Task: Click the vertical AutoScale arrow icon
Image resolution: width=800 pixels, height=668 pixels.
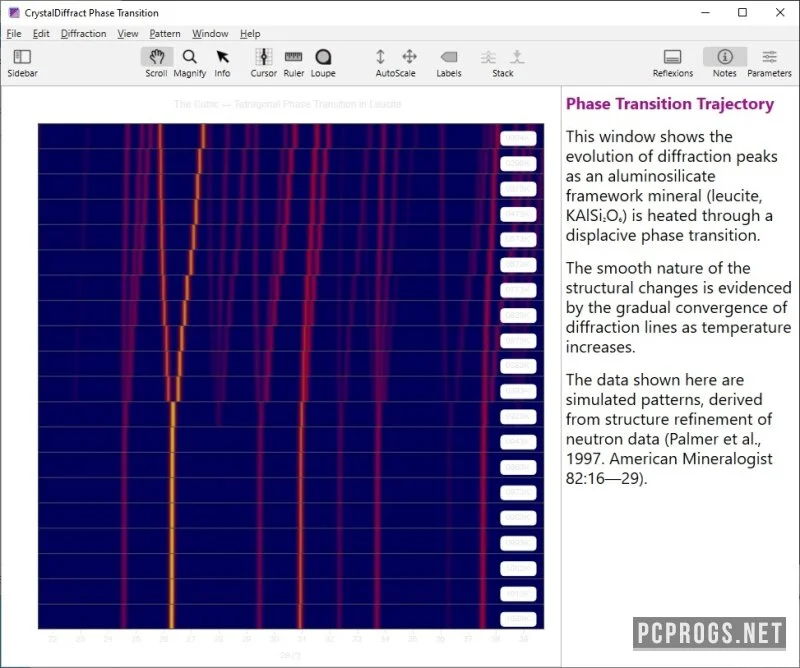Action: [380, 57]
